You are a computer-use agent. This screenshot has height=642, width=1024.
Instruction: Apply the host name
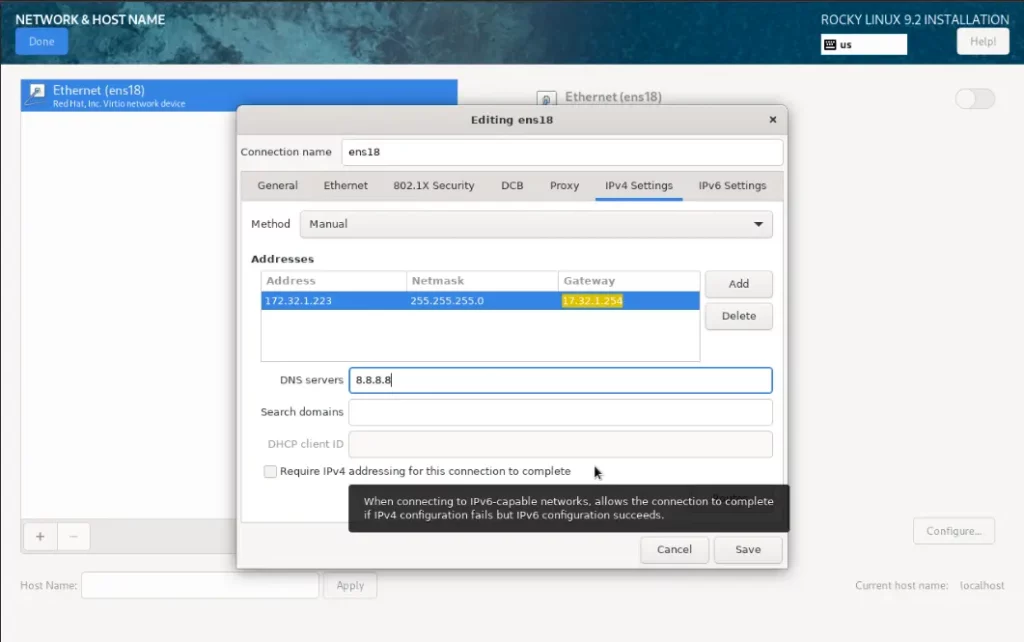[350, 585]
